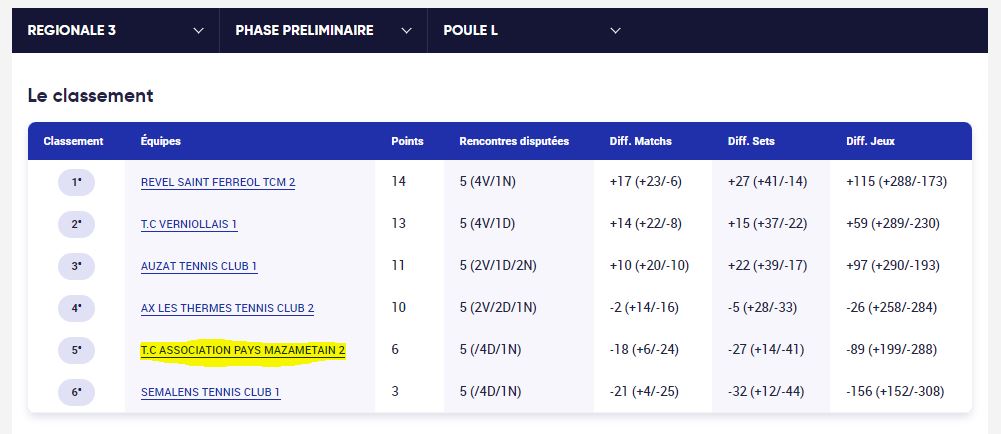Expand the PHASE PRELIMINAIRE dropdown

tap(323, 31)
